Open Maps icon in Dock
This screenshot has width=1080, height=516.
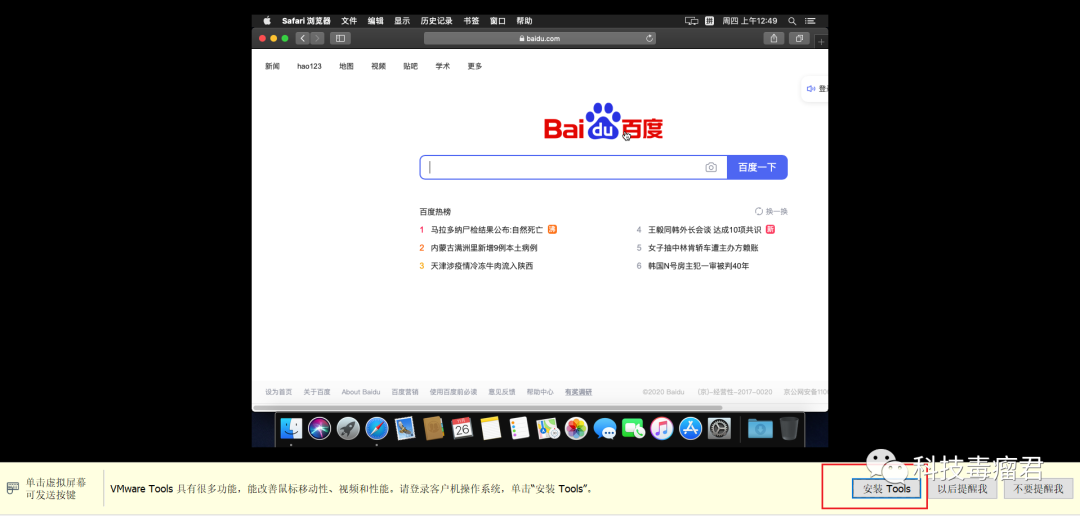click(x=548, y=429)
